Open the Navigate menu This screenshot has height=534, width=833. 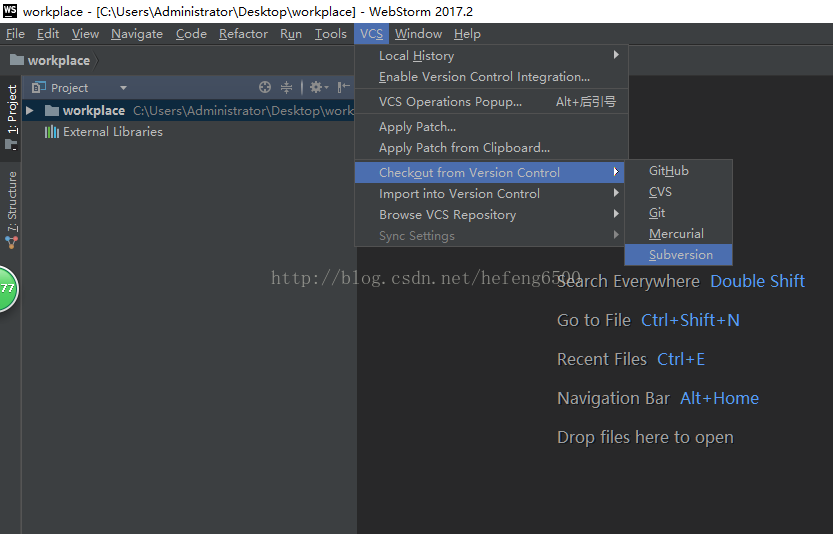pos(137,33)
